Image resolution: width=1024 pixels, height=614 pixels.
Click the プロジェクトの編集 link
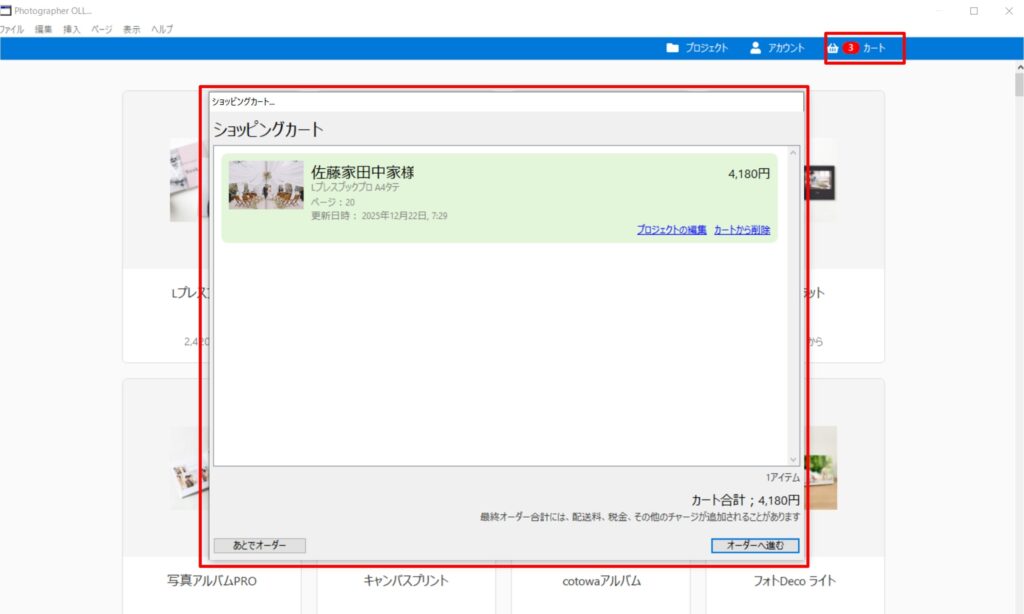(671, 230)
